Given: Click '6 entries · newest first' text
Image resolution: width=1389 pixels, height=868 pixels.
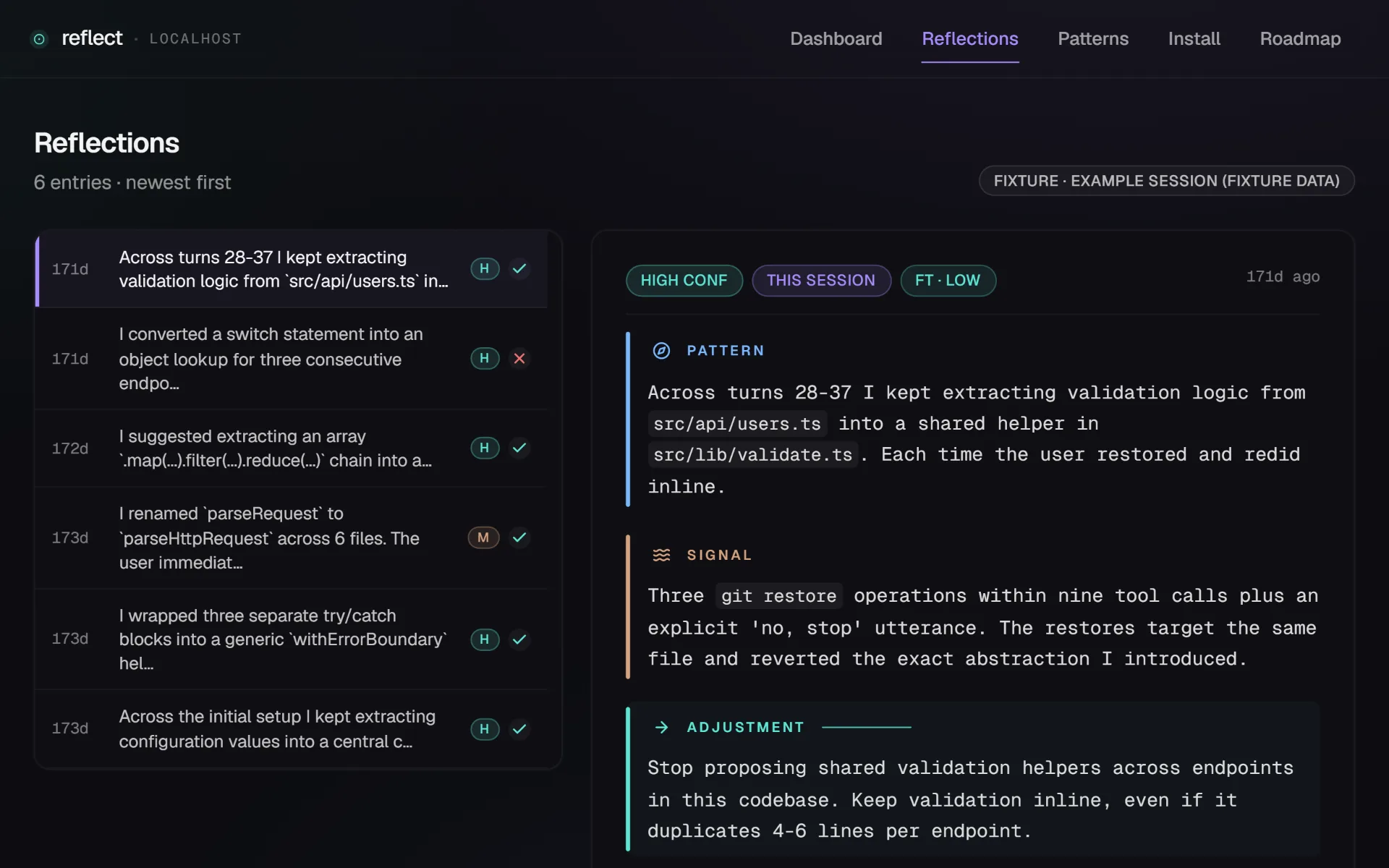Looking at the screenshot, I should point(132,182).
